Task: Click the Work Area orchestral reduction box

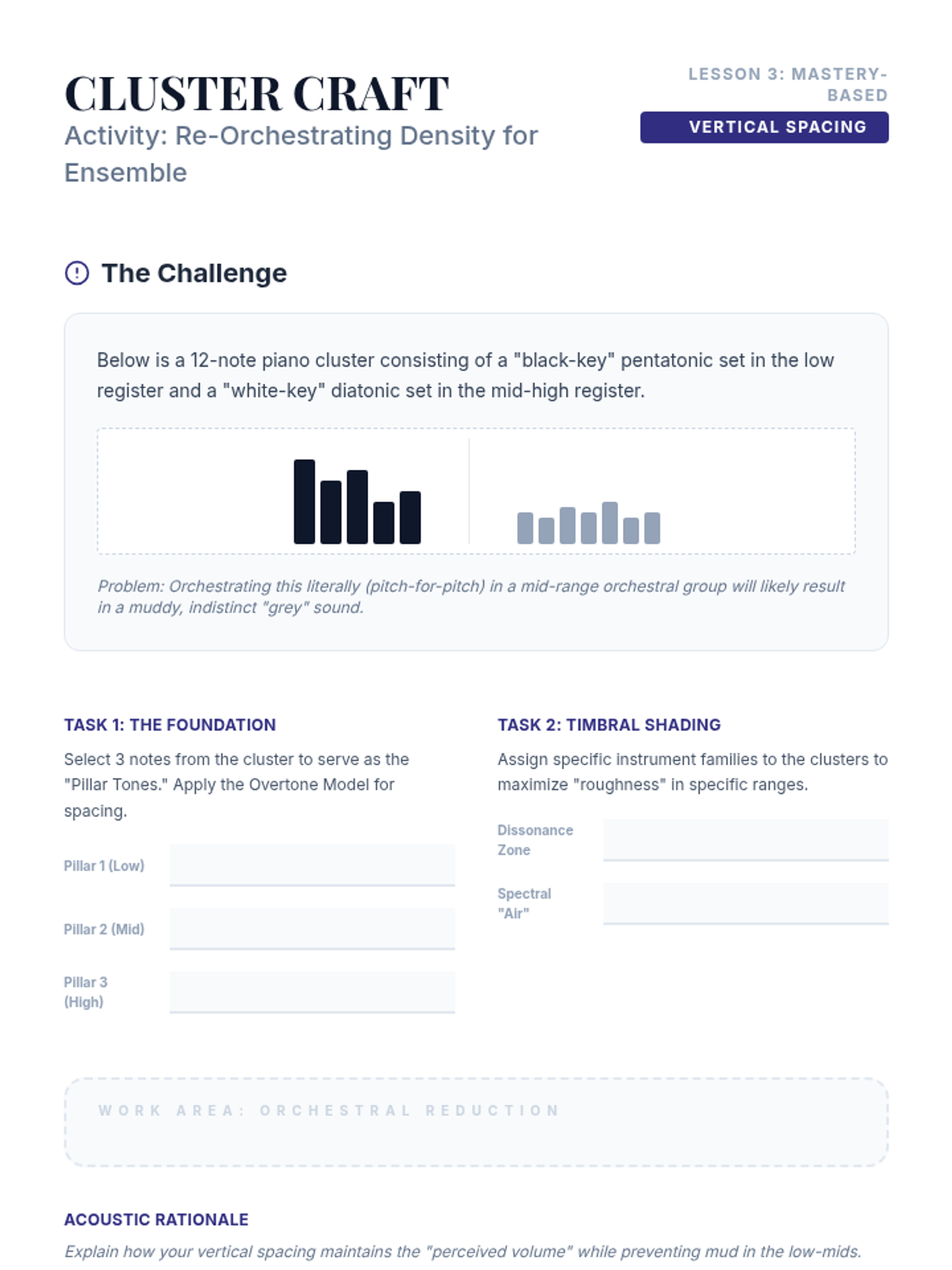Action: [x=476, y=1122]
